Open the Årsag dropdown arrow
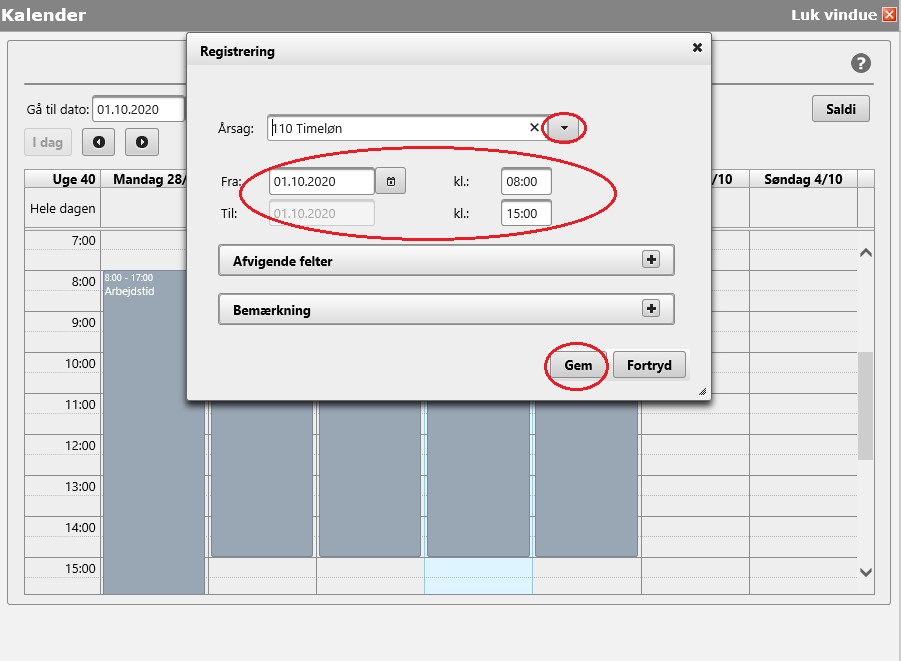The image size is (901, 661). tap(564, 127)
